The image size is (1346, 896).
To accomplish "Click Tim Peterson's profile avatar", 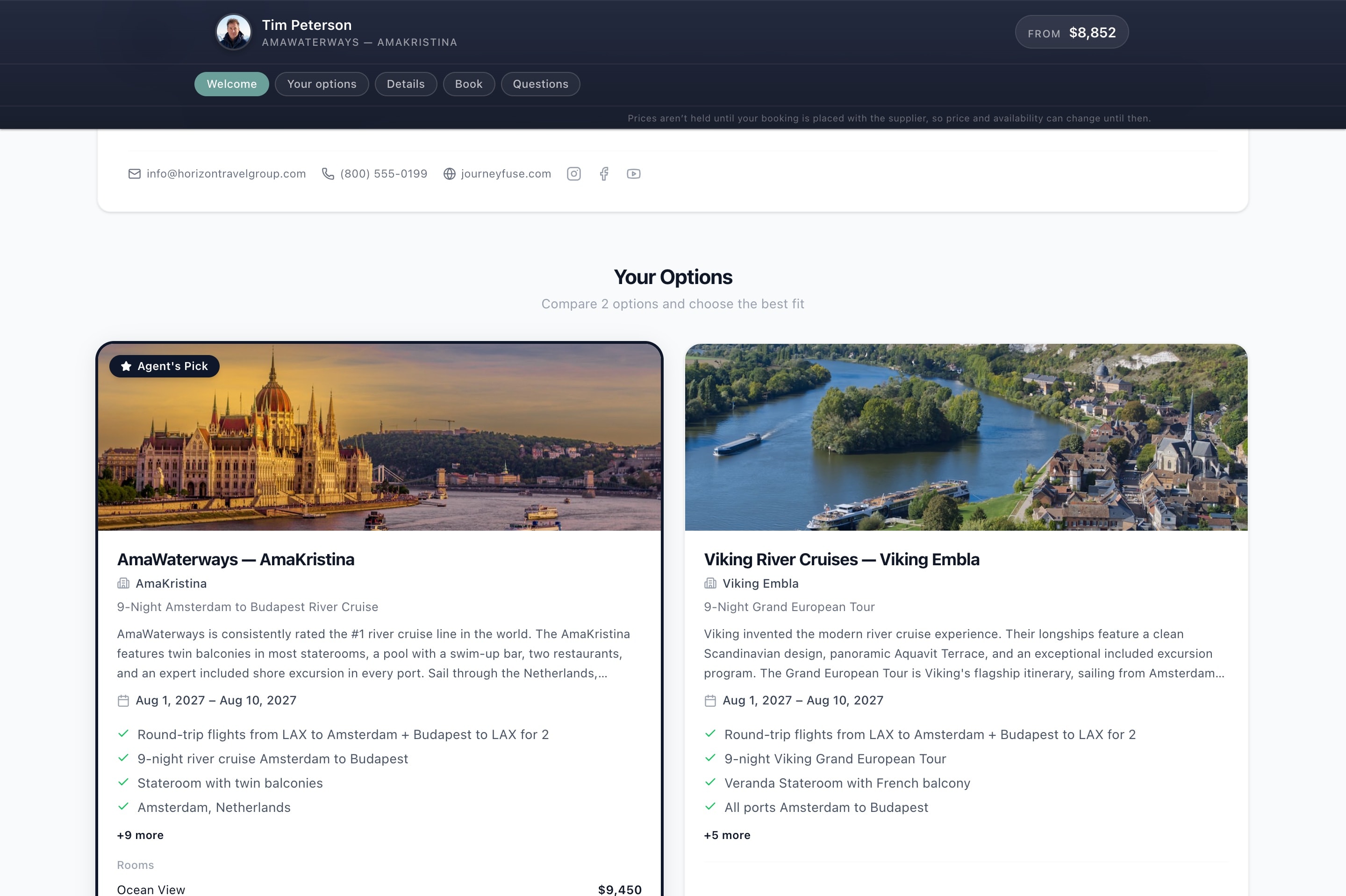I will click(233, 32).
